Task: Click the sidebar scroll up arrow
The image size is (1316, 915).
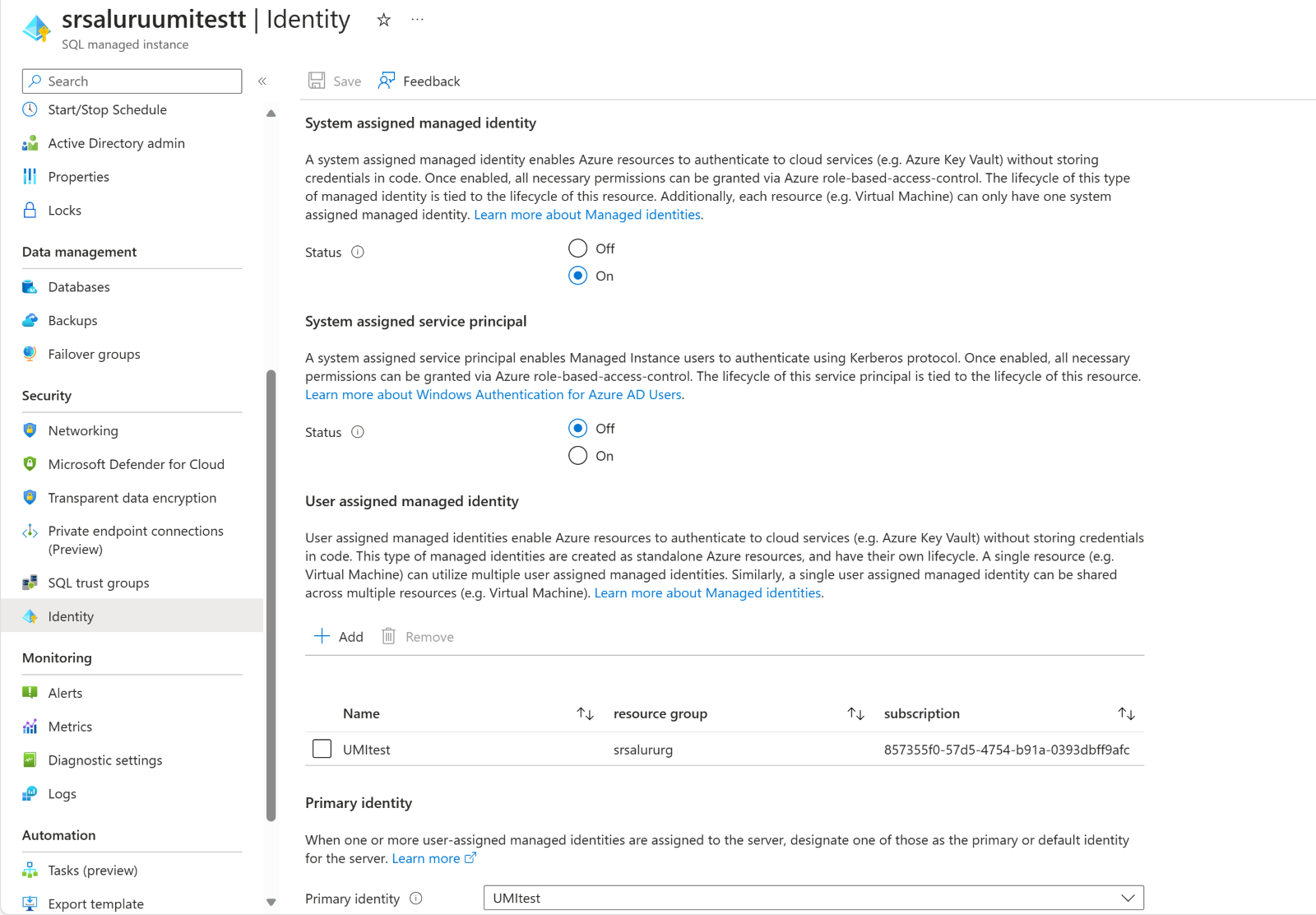Action: pyautogui.click(x=271, y=114)
